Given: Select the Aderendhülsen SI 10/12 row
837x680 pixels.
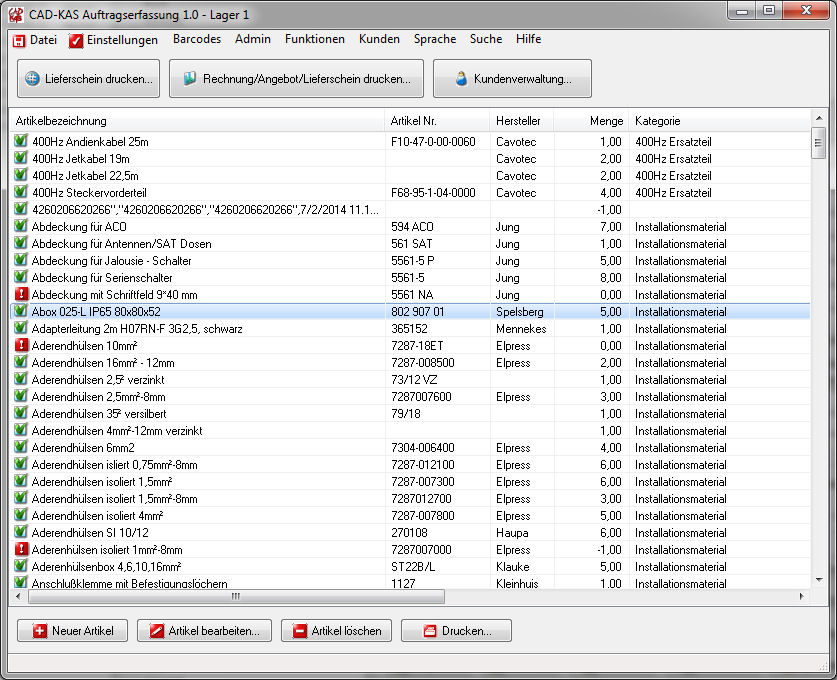Looking at the screenshot, I should pos(200,532).
